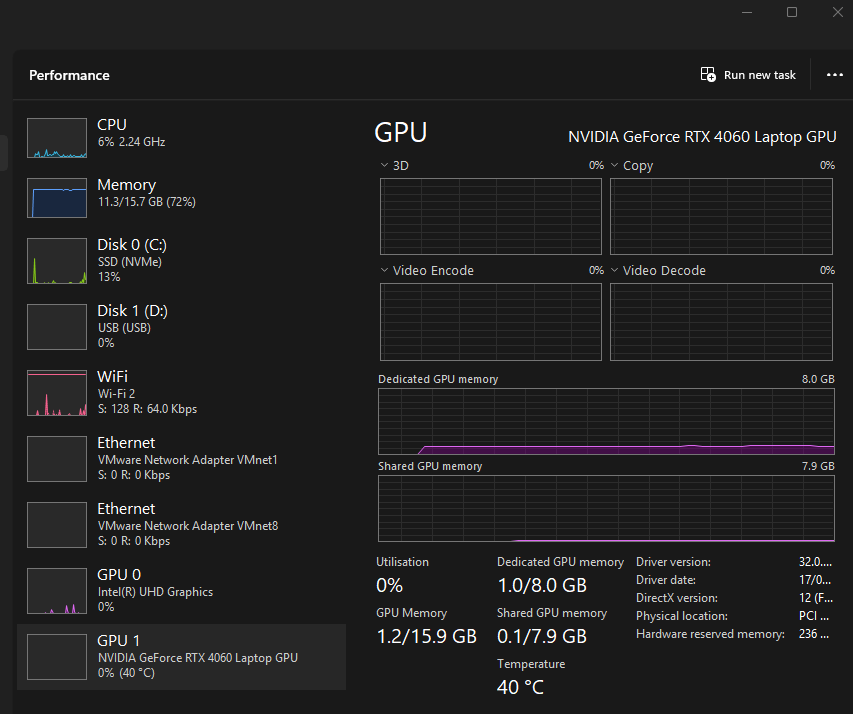This screenshot has width=853, height=714.
Task: Click the 40 °C temperature value
Action: pyautogui.click(x=521, y=687)
